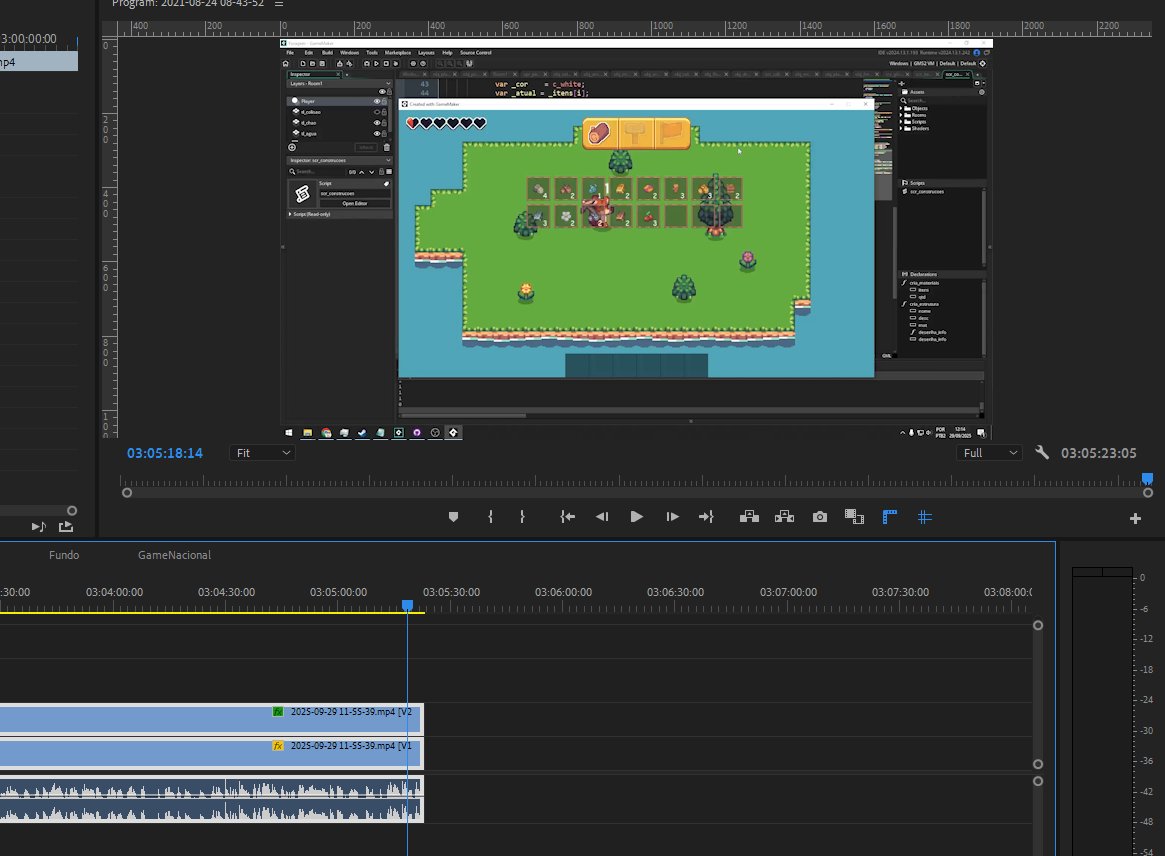Switch to the Fundo sequence tab
The height and width of the screenshot is (856, 1165).
[x=64, y=555]
